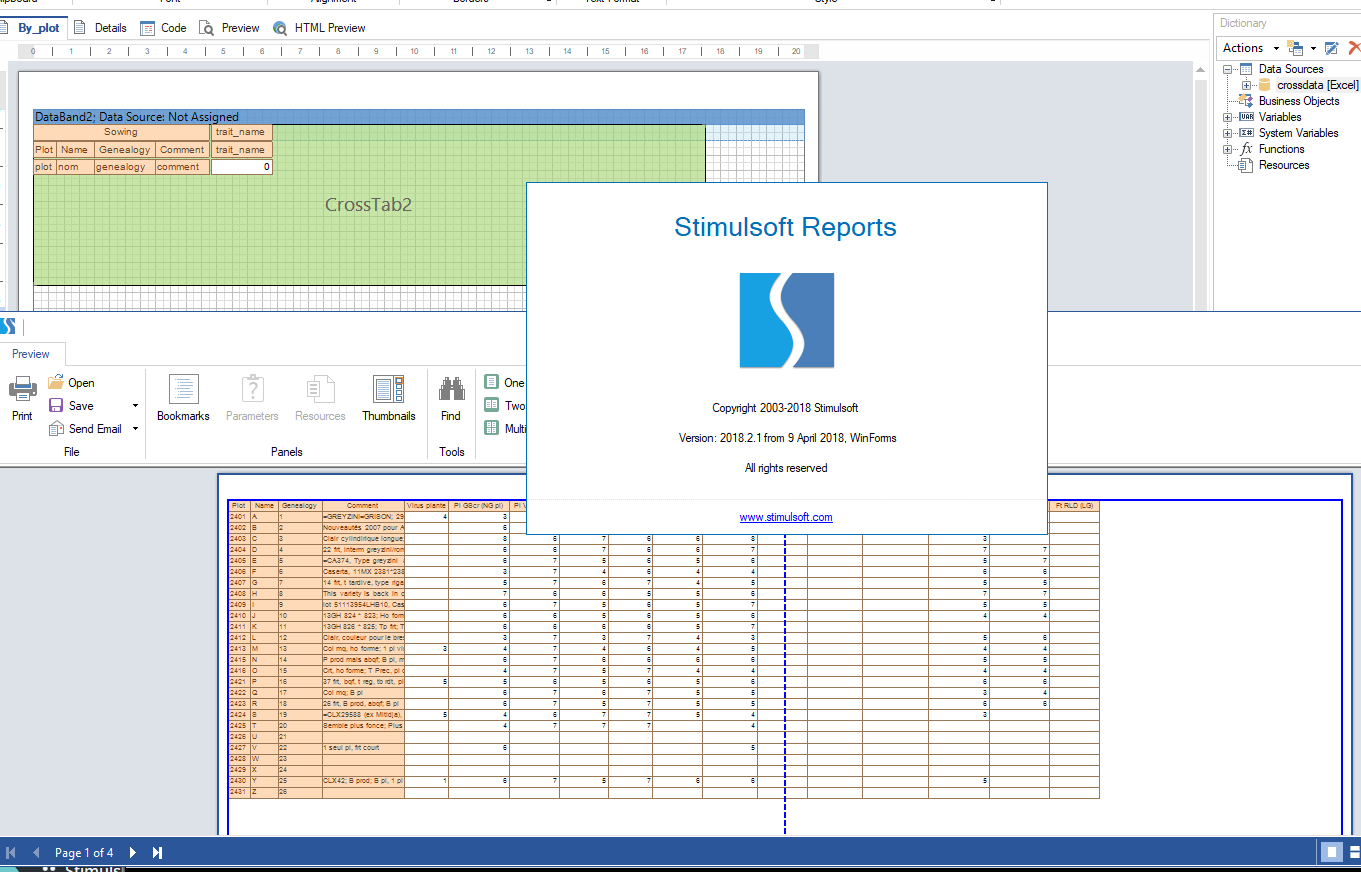Open the Dictionary Actions dropdown

click(1250, 48)
